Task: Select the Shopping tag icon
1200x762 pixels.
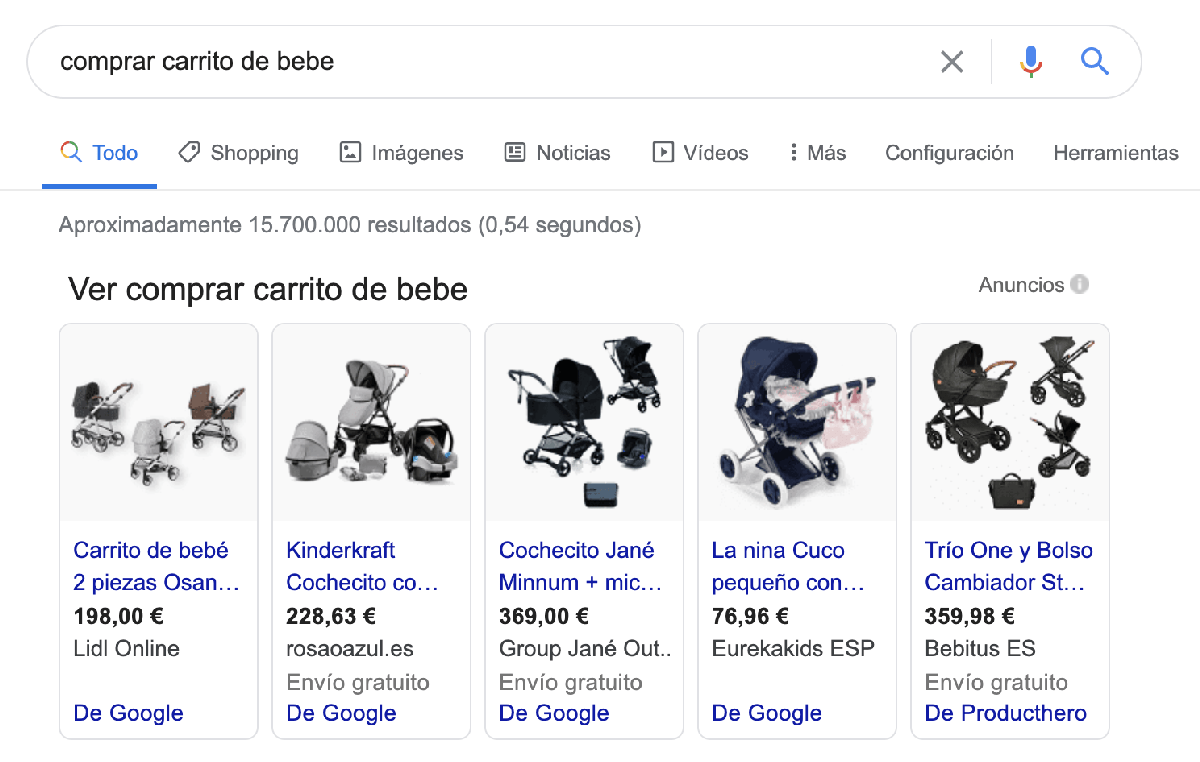Action: [x=189, y=152]
